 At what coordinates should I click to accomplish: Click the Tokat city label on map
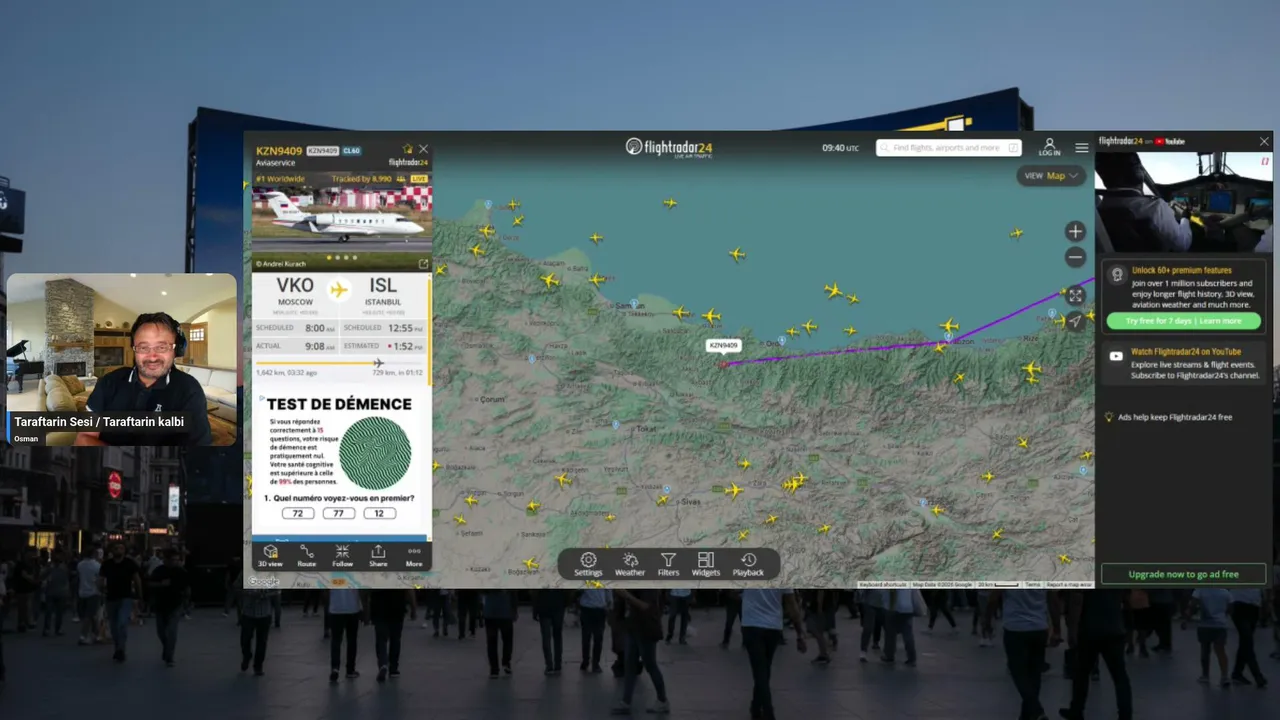point(645,428)
